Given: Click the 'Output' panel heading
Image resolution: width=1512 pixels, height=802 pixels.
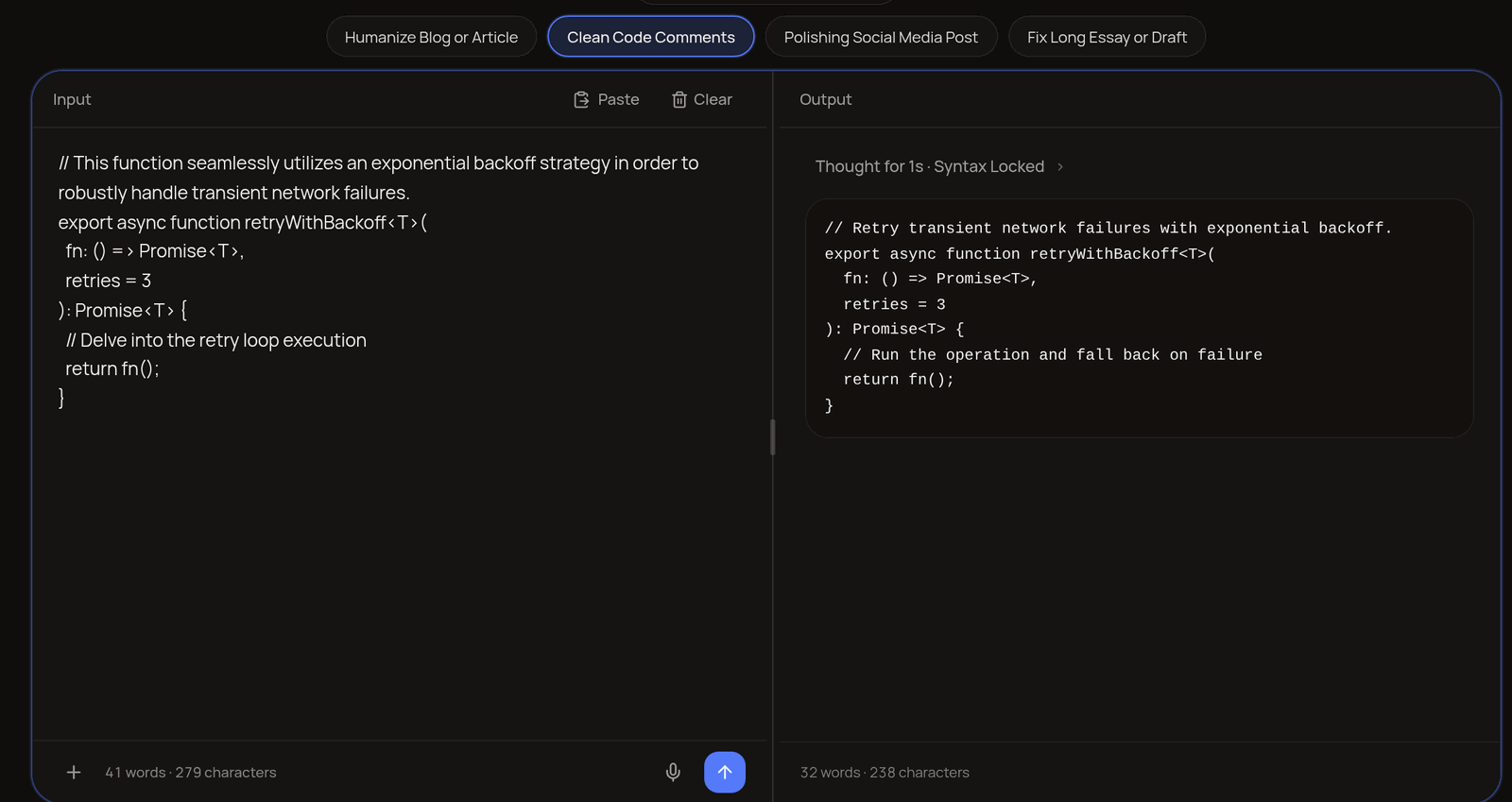Looking at the screenshot, I should (825, 99).
